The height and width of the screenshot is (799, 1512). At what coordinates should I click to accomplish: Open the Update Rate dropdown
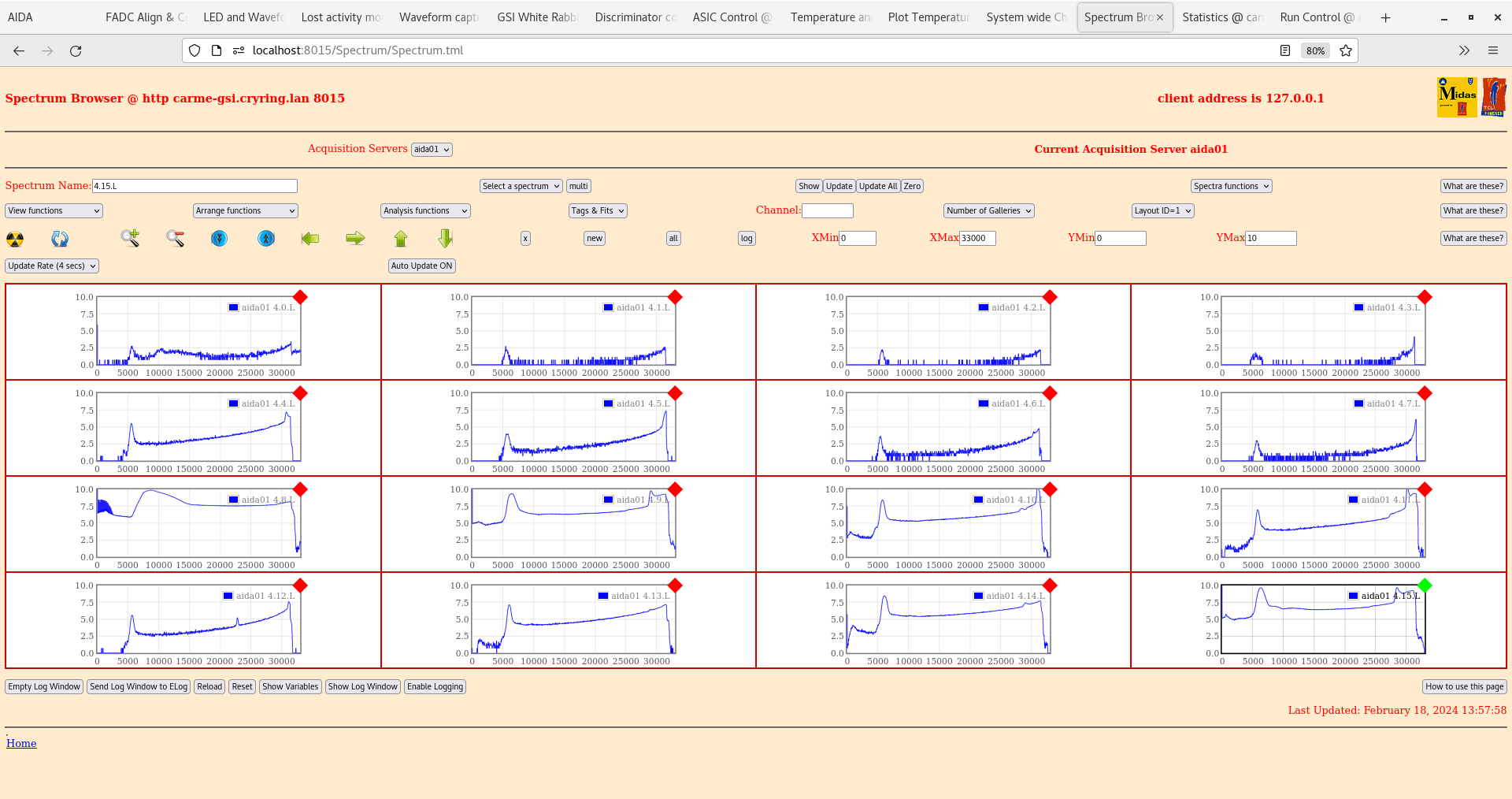52,266
